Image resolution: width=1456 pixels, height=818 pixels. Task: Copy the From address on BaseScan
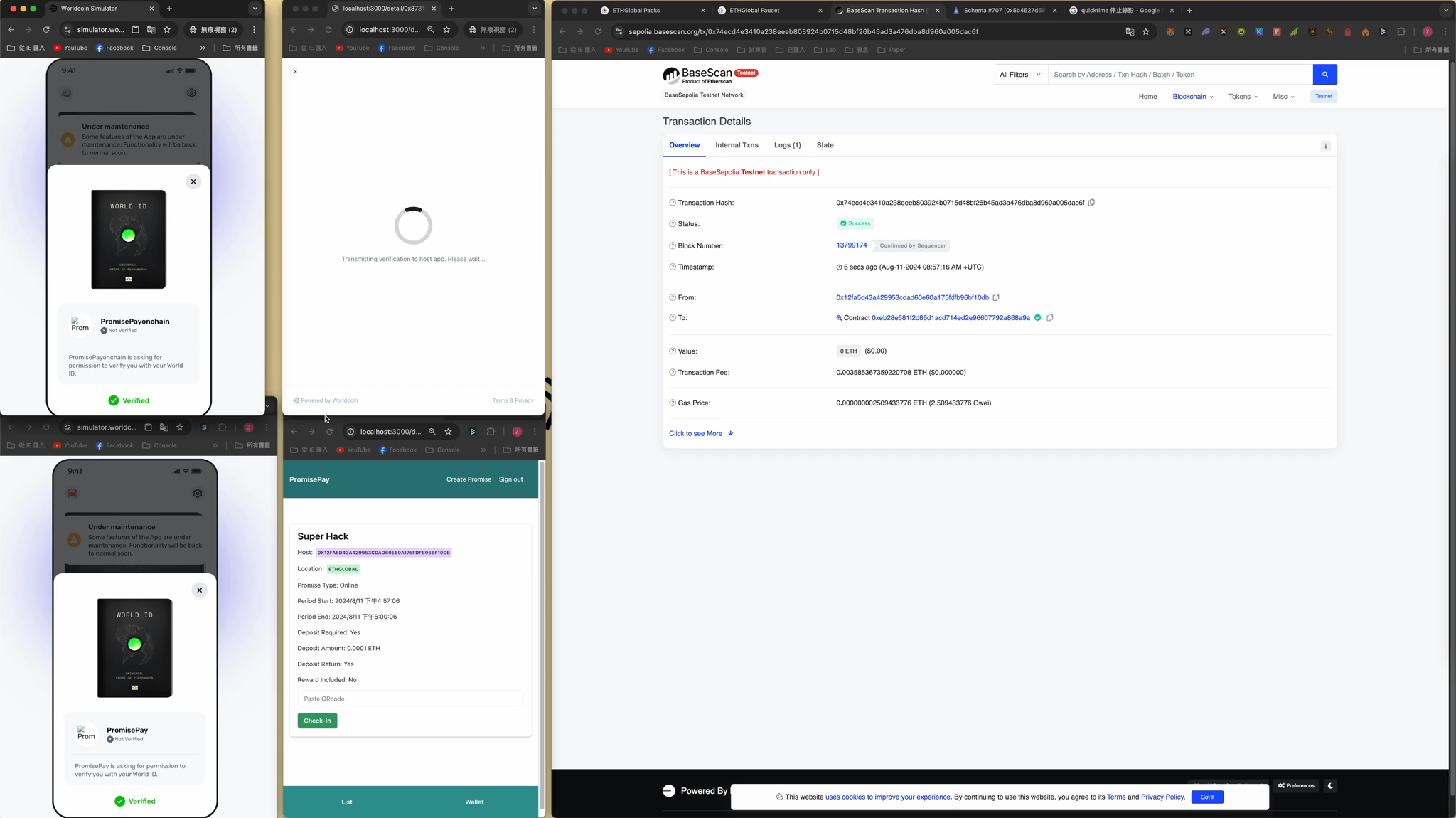pos(996,297)
